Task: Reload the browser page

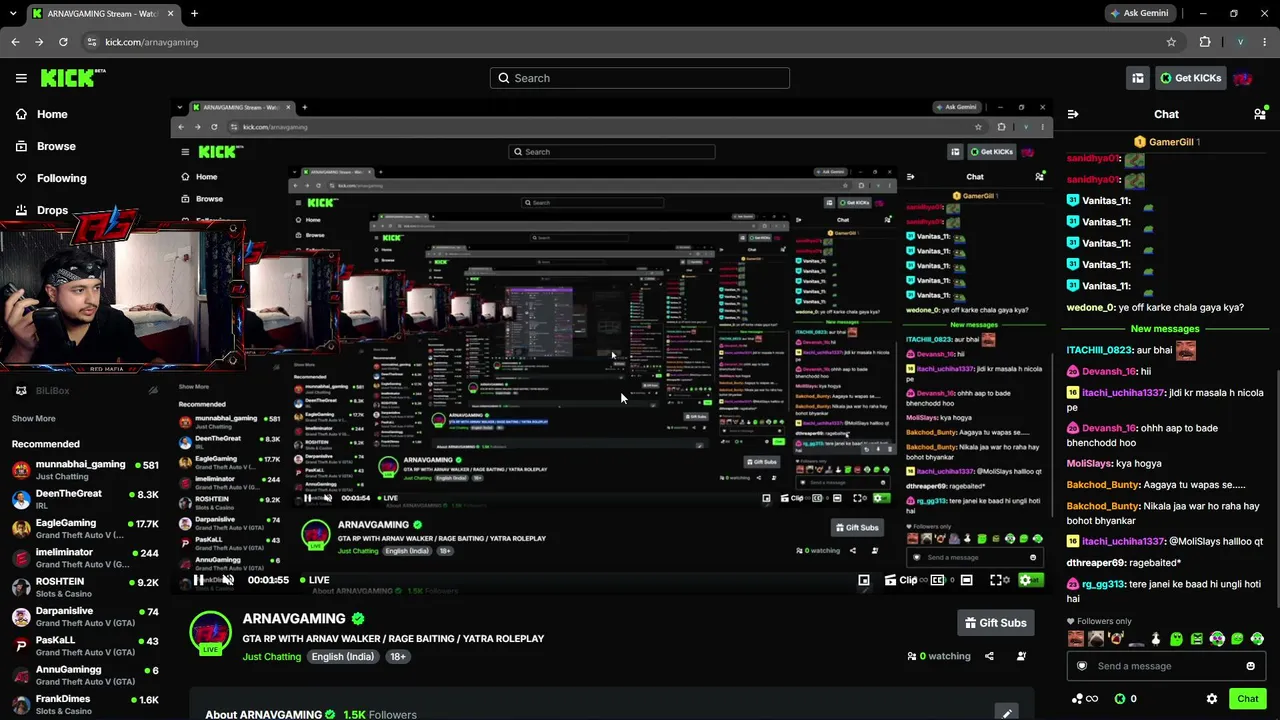Action: pyautogui.click(x=63, y=42)
